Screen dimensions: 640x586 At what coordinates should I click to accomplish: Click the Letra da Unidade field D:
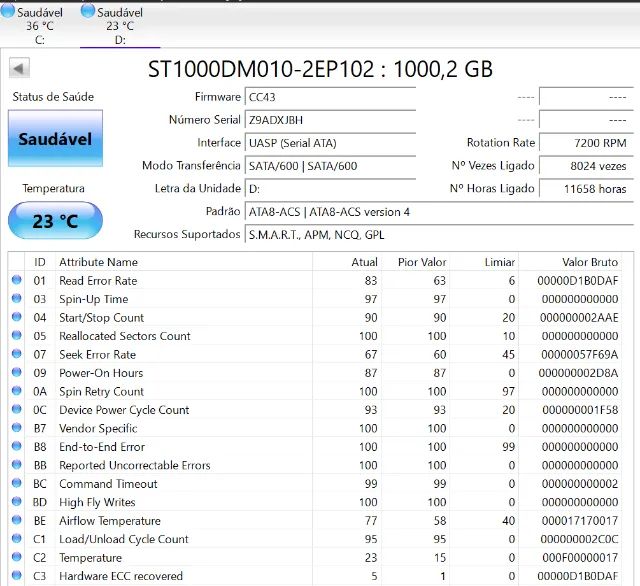[330, 189]
